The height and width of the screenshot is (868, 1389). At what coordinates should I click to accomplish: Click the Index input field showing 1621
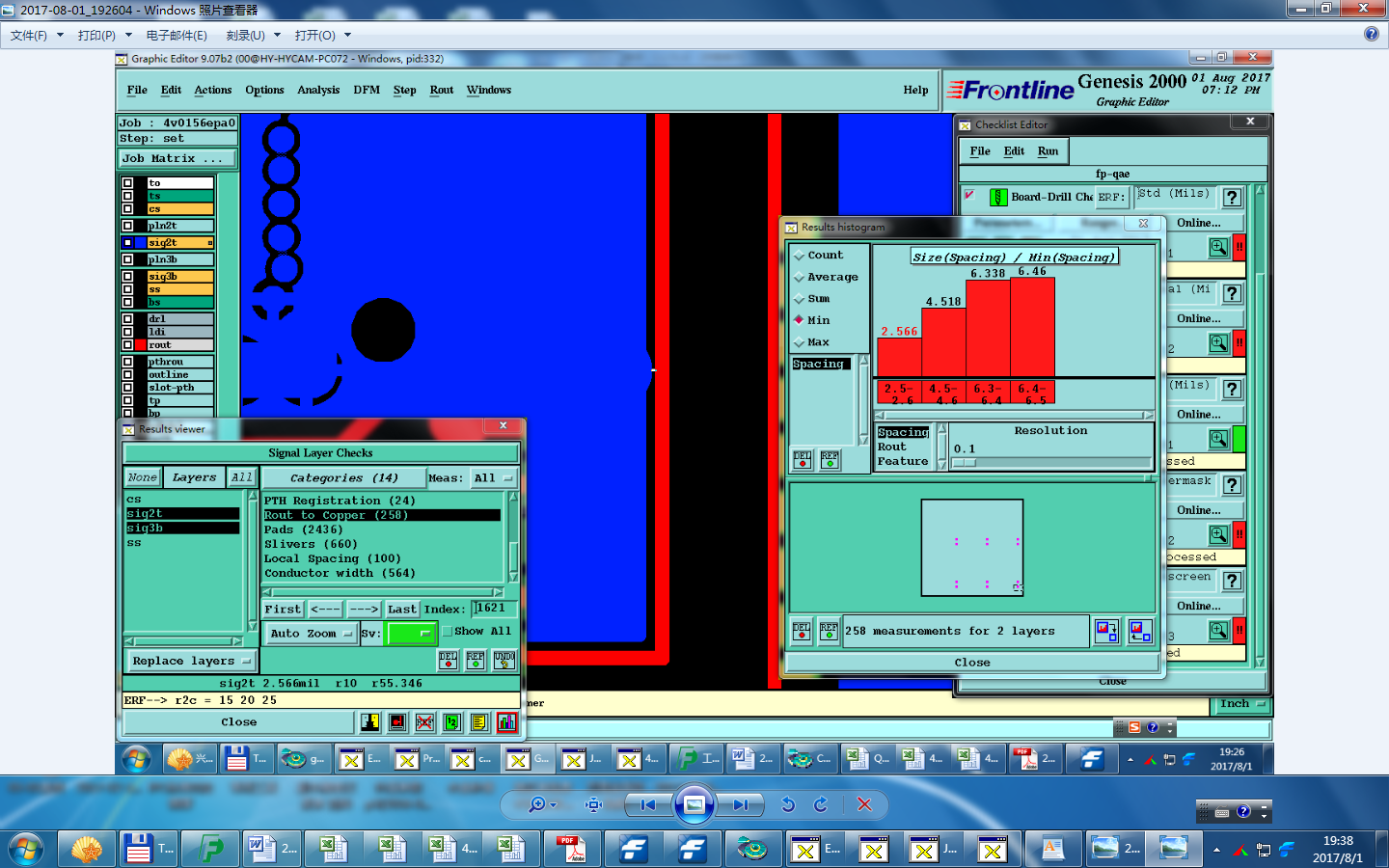tap(495, 609)
